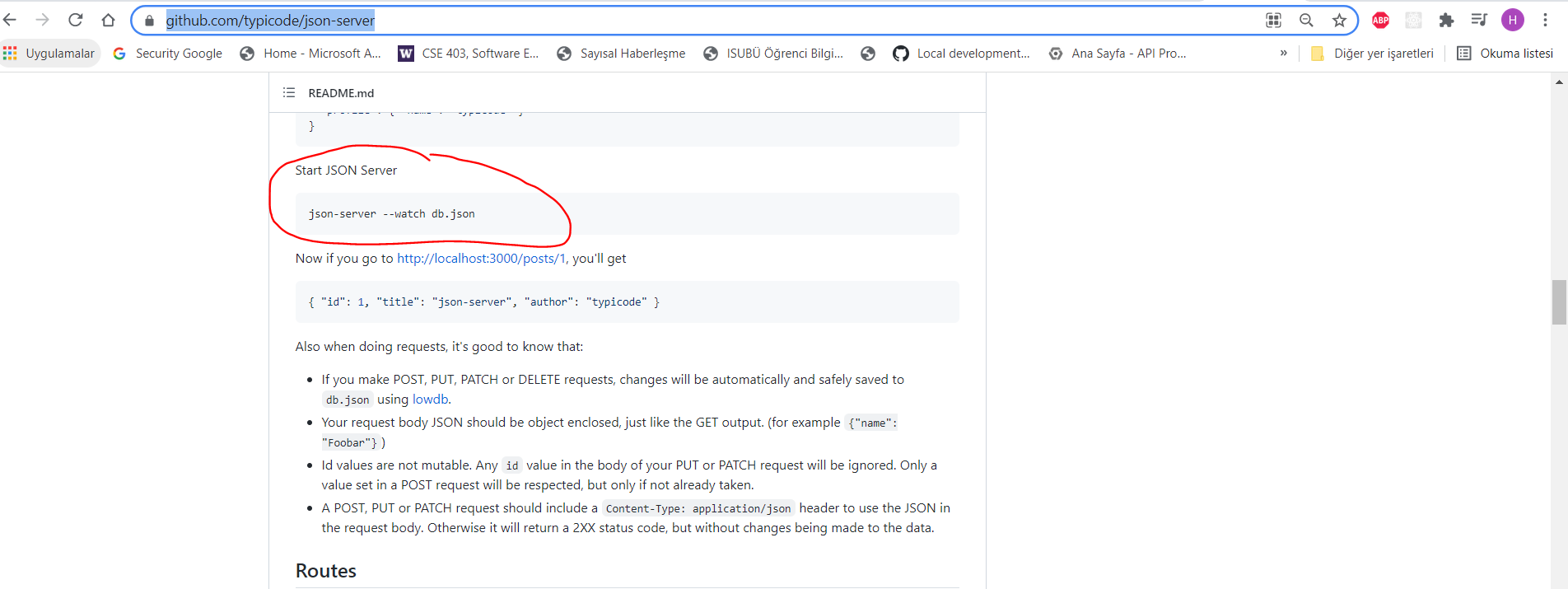1568x589 pixels.
Task: Open the zoom magnifier icon in address bar
Action: click(x=1306, y=20)
